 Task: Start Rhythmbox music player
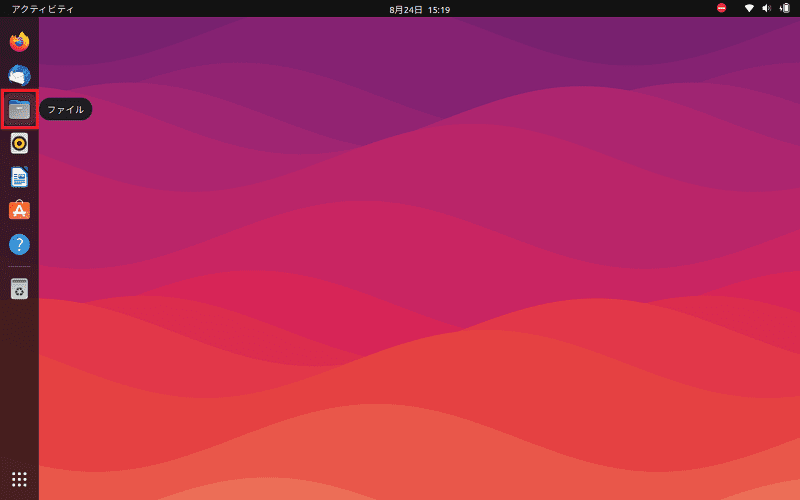click(x=19, y=143)
